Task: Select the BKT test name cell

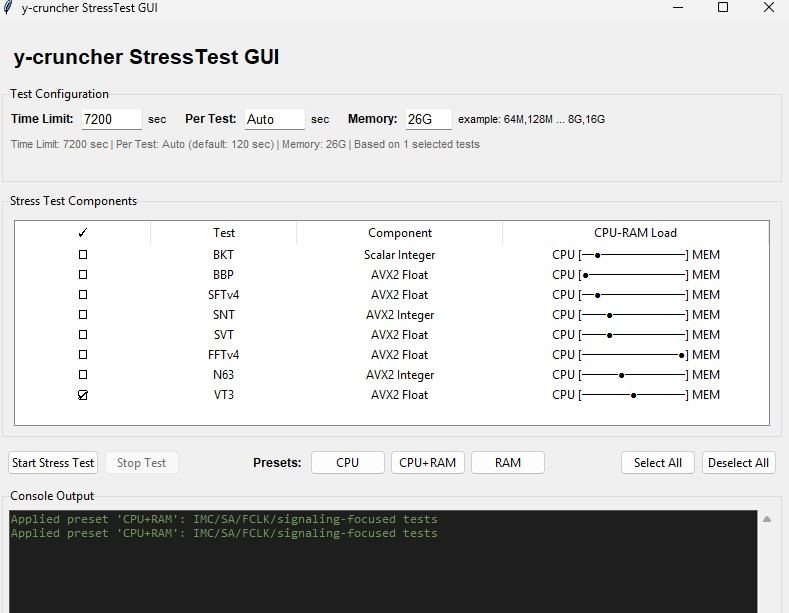Action: click(x=223, y=255)
